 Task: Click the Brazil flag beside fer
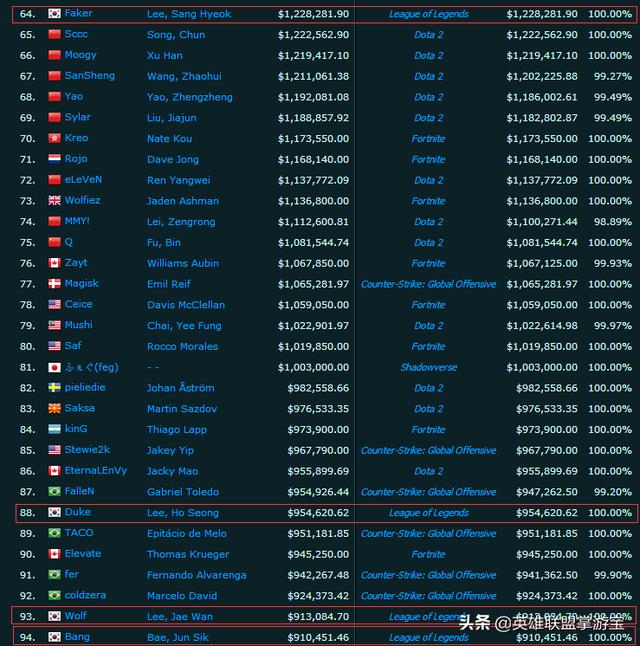54,574
